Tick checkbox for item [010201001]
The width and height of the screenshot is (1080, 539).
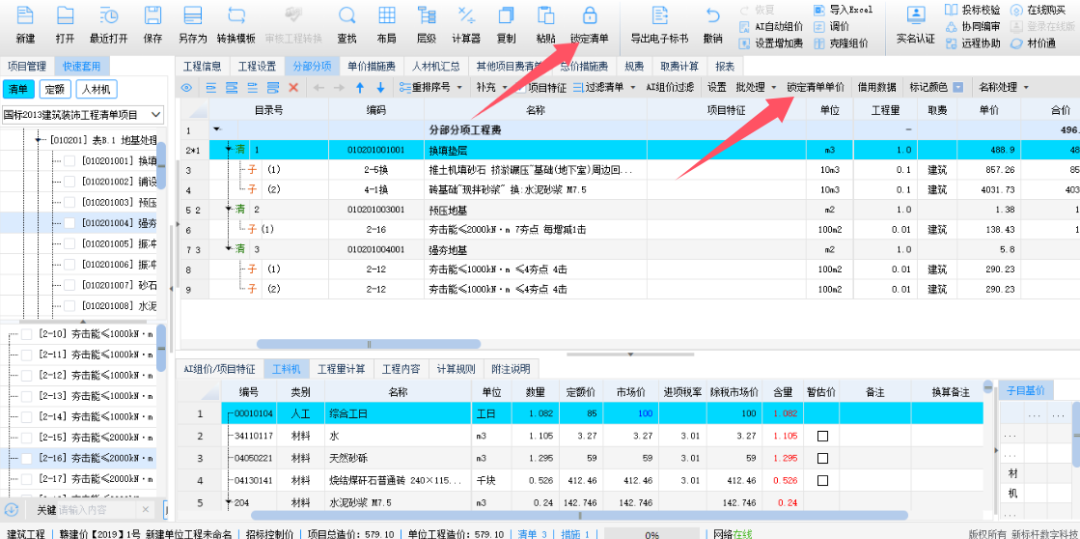(70, 161)
